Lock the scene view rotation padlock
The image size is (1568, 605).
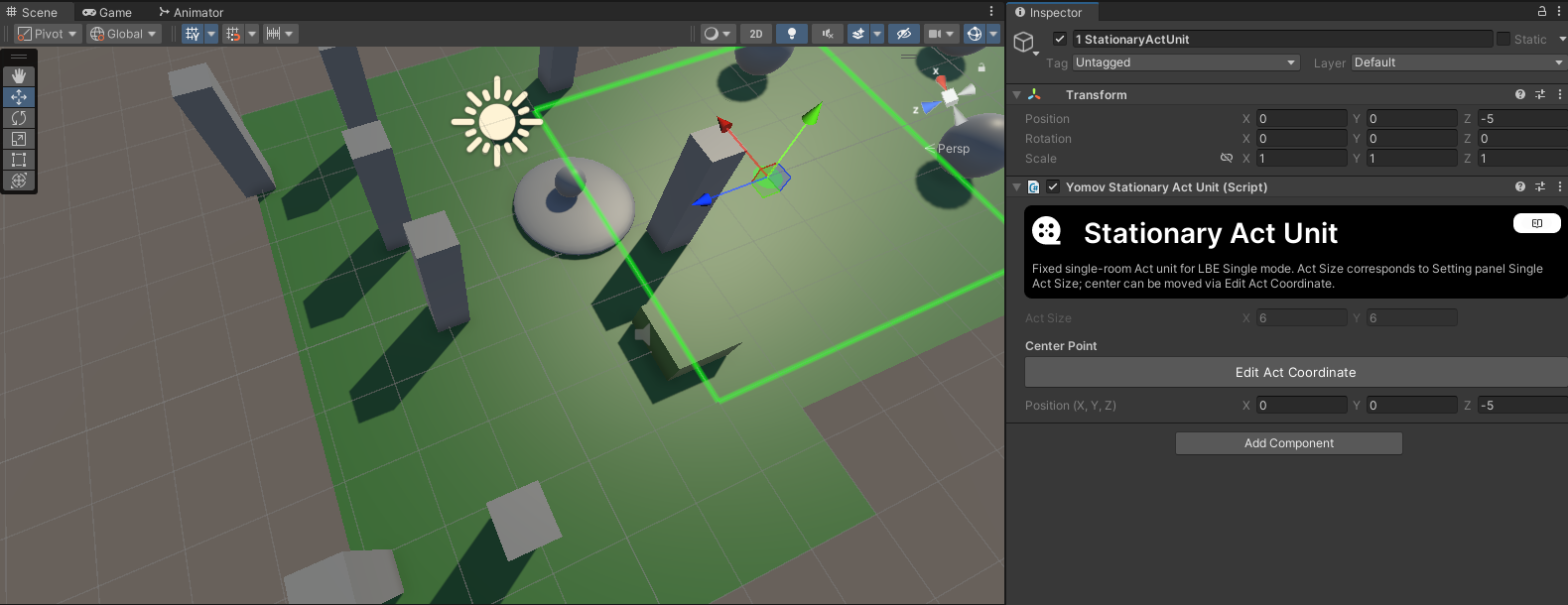981,67
